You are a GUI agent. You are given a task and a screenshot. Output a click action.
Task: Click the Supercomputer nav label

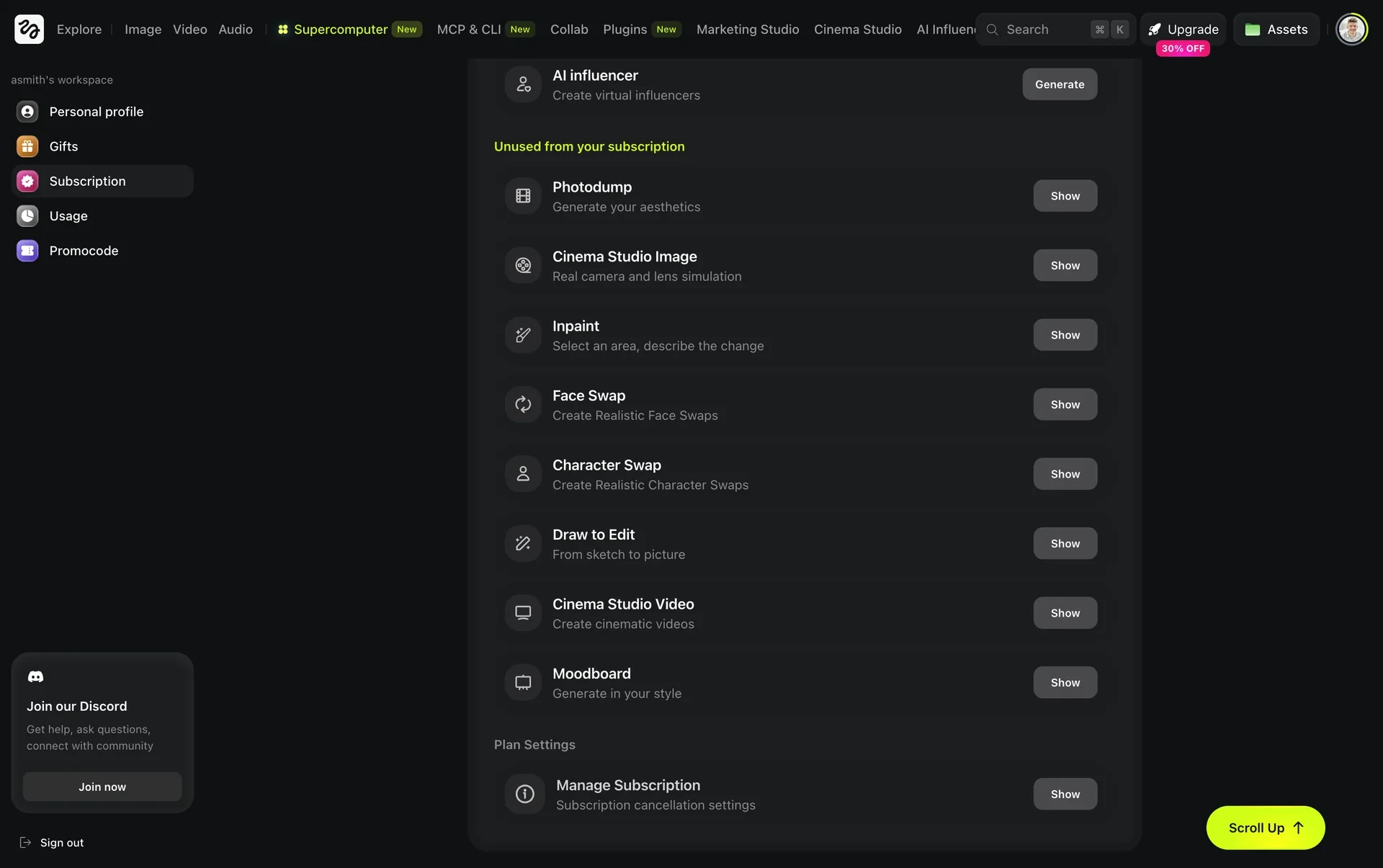coord(341,30)
